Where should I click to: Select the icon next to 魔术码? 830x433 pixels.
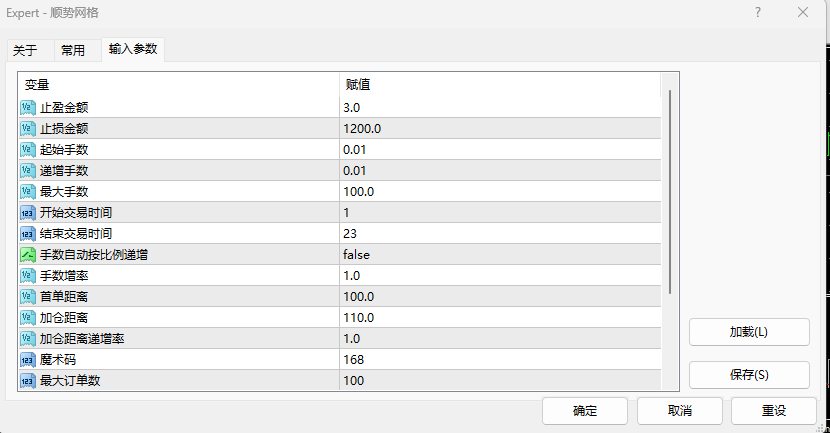coord(28,359)
